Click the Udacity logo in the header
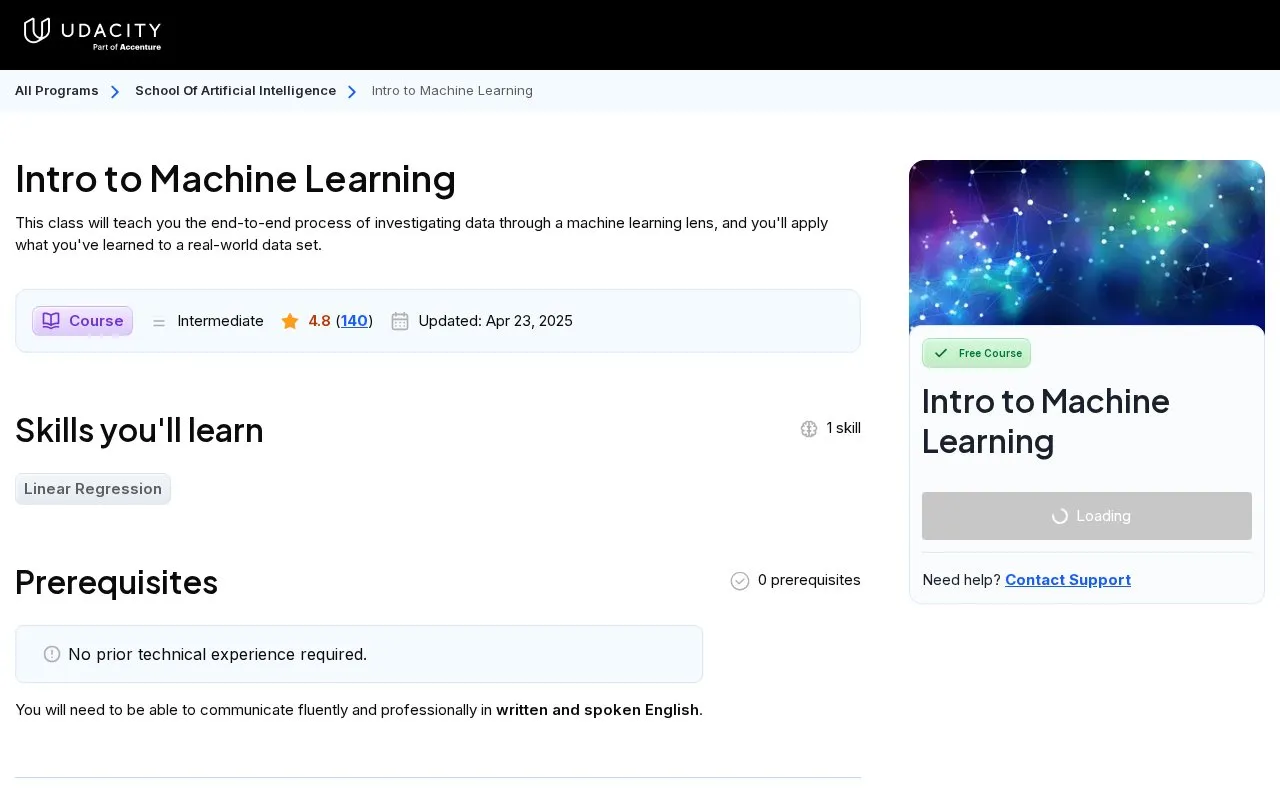This screenshot has height=800, width=1280. coord(92,33)
